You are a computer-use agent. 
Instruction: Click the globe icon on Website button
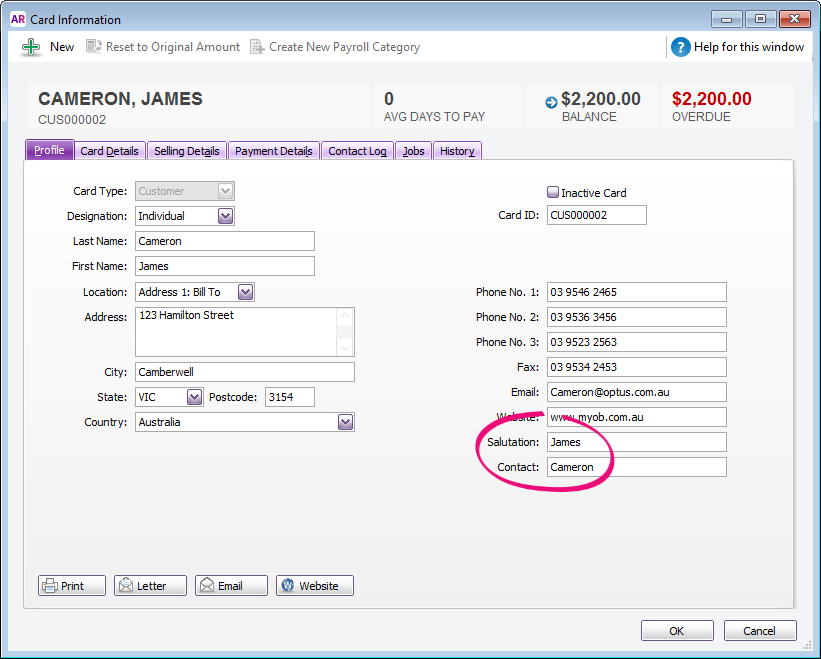pyautogui.click(x=288, y=585)
